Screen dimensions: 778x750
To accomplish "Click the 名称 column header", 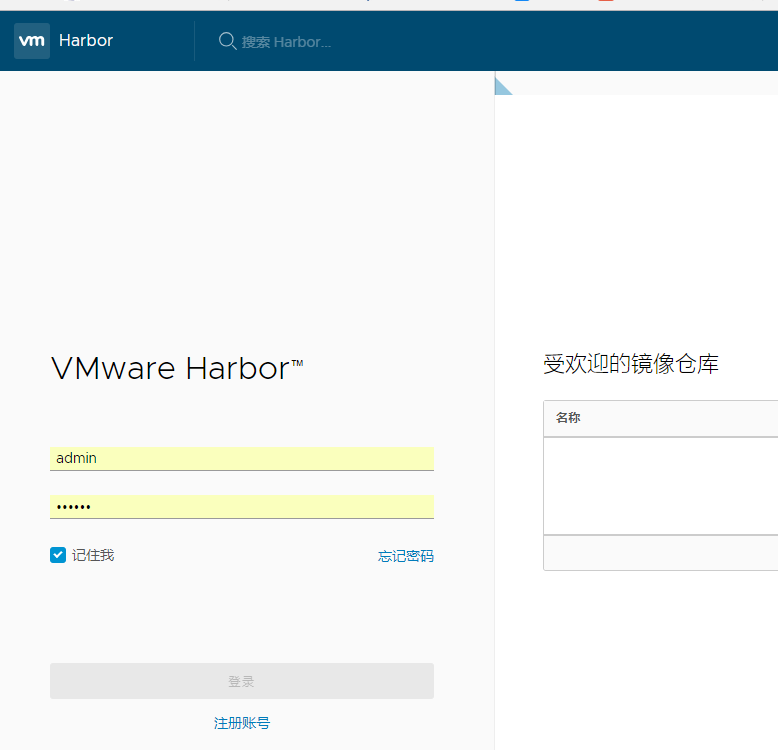I will [568, 418].
